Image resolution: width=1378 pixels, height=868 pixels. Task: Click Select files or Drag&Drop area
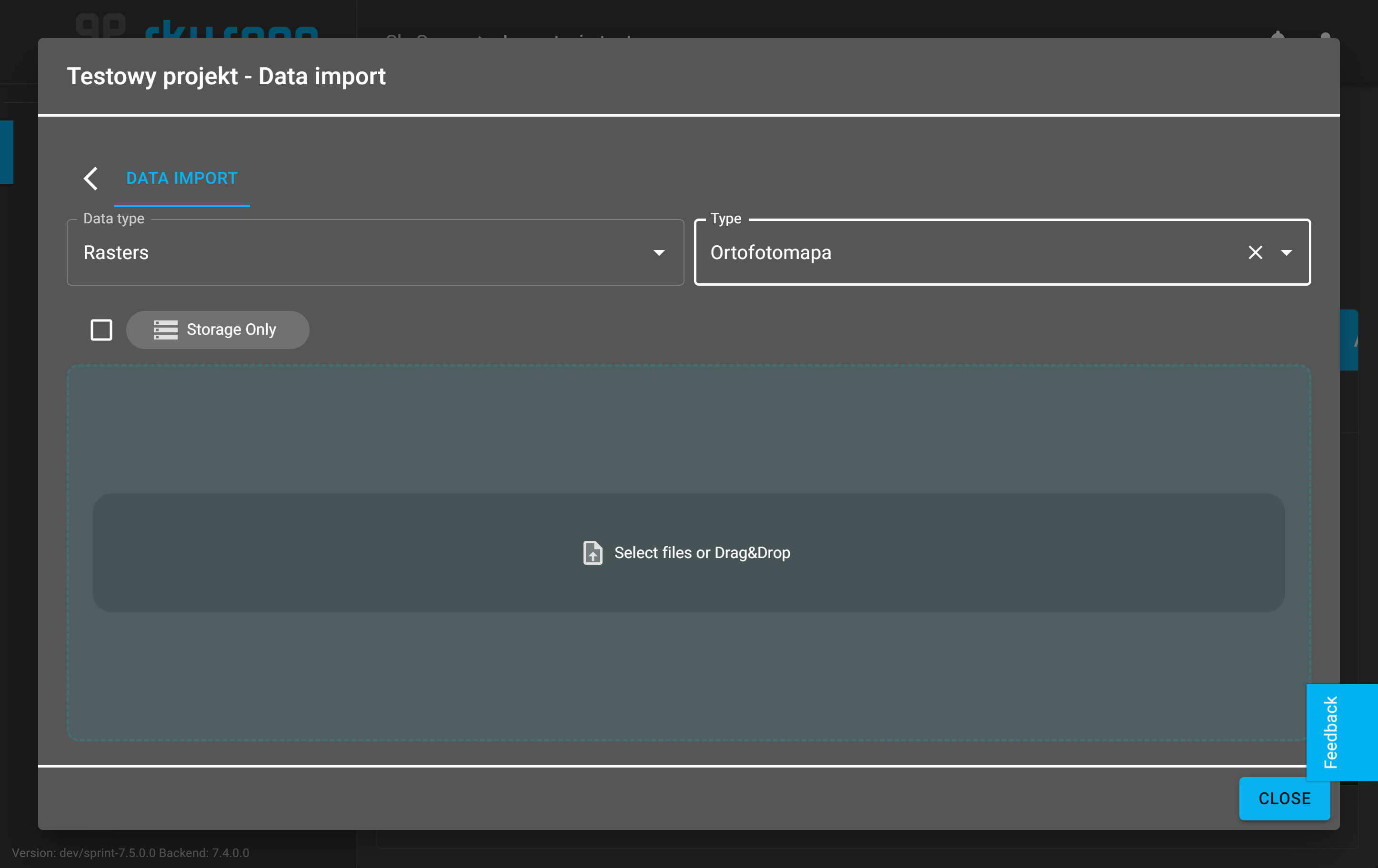pyautogui.click(x=688, y=553)
